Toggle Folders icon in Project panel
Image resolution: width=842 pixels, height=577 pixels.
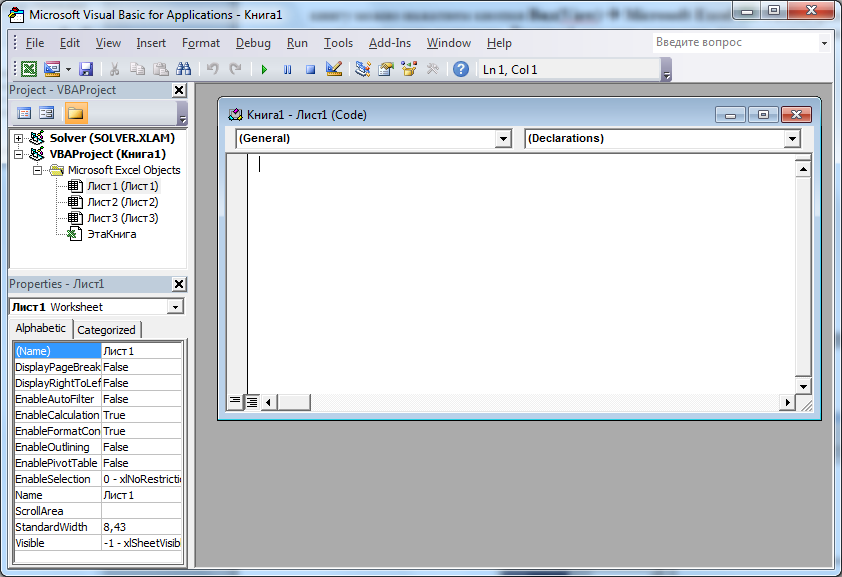click(x=75, y=113)
